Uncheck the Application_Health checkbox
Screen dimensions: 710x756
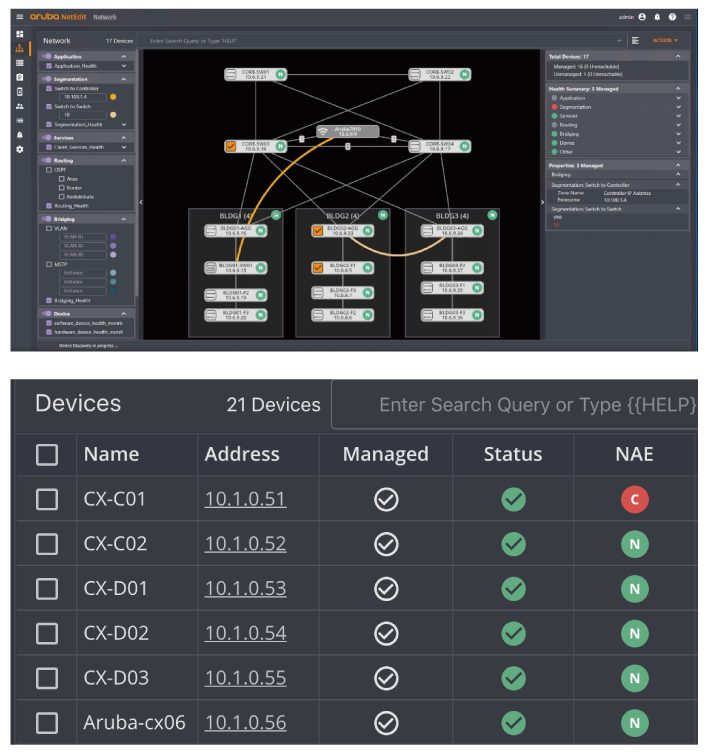49,66
